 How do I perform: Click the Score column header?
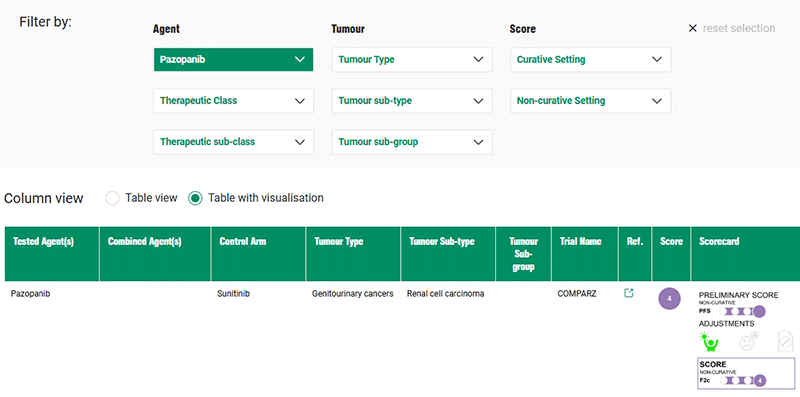(671, 254)
